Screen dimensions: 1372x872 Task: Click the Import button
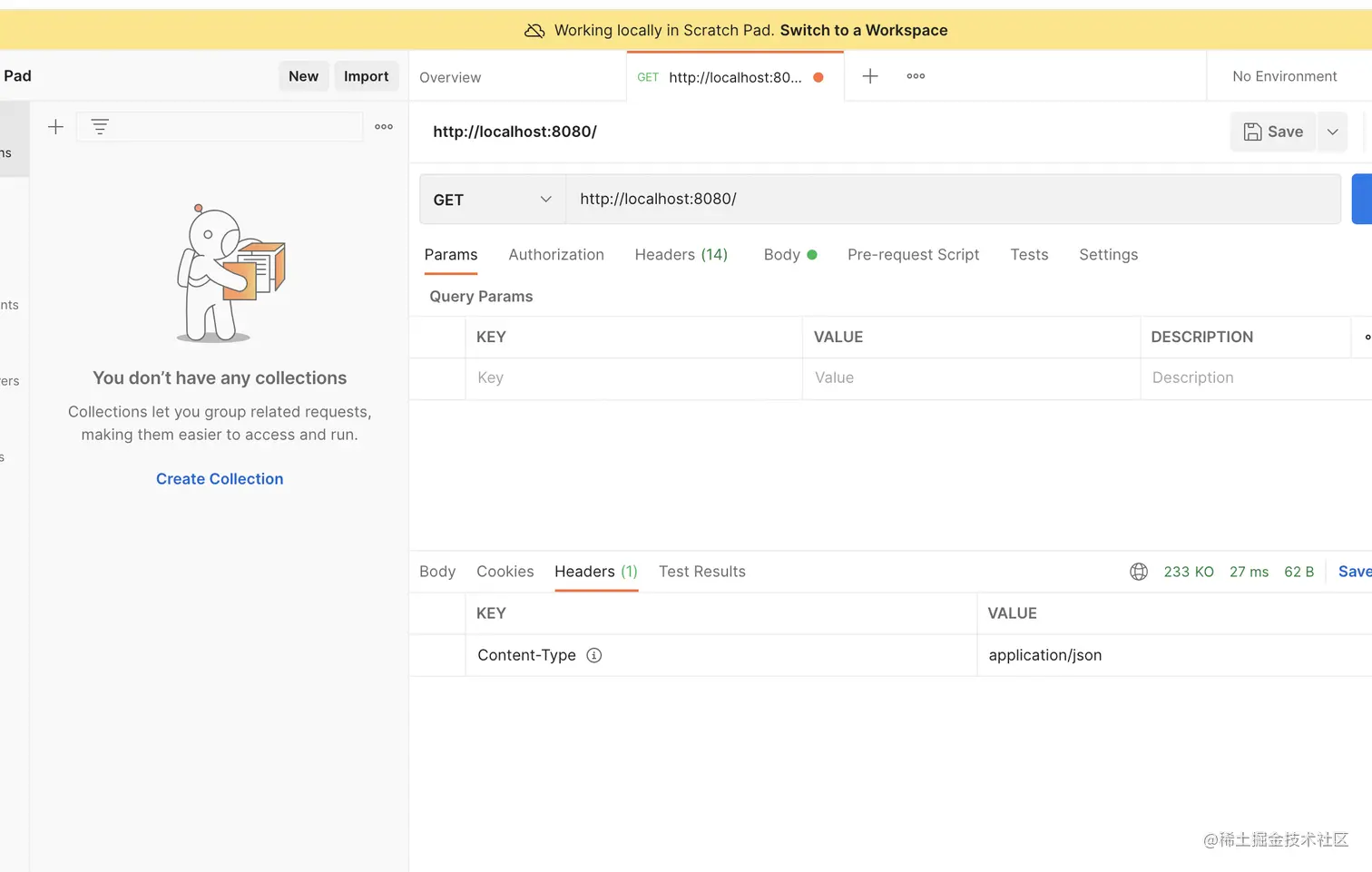(366, 76)
